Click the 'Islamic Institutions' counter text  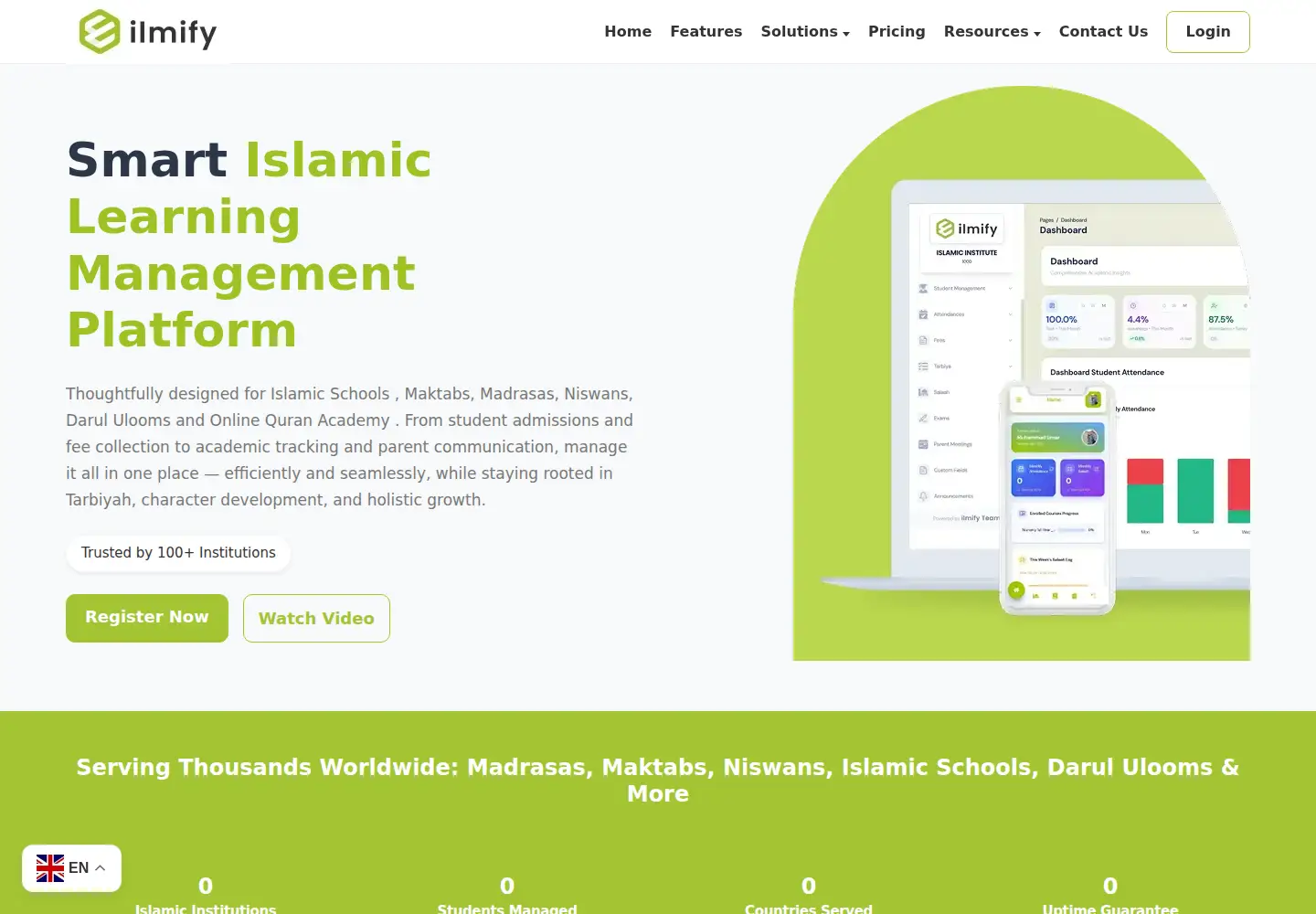(206, 908)
